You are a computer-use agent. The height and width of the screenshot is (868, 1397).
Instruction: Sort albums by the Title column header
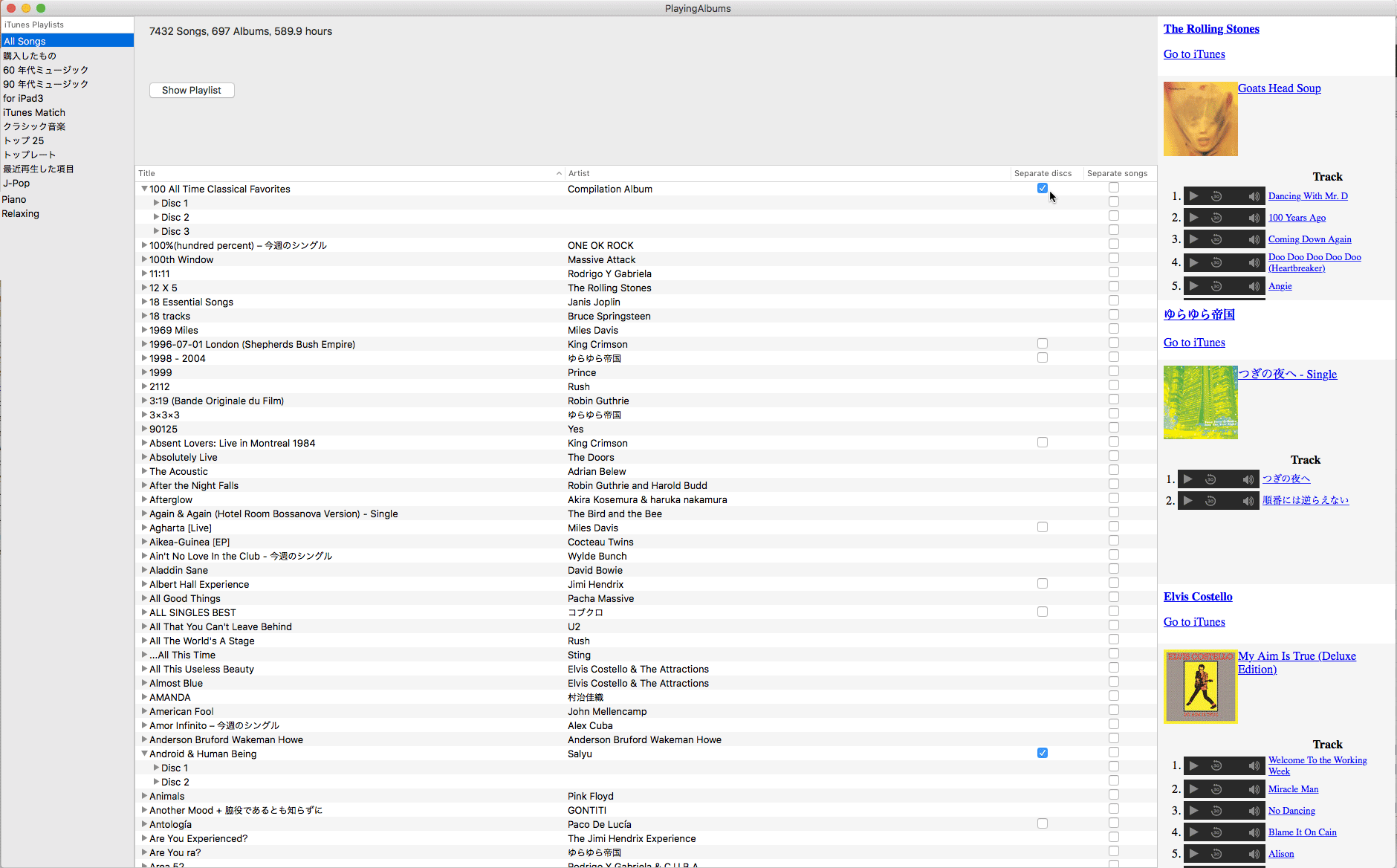pyautogui.click(x=349, y=173)
